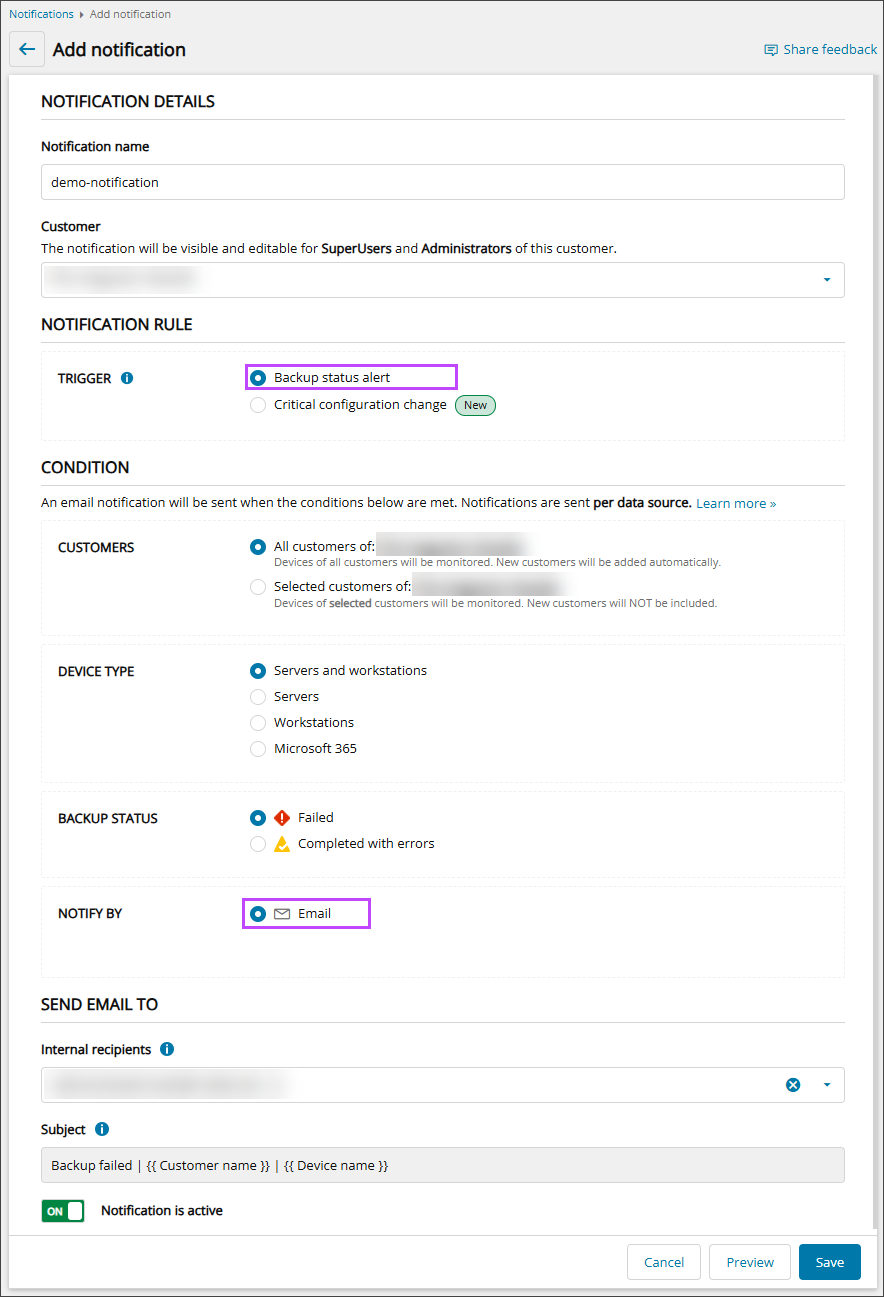Toggle the Notification is active switch
The height and width of the screenshot is (1297, 884).
point(63,1211)
